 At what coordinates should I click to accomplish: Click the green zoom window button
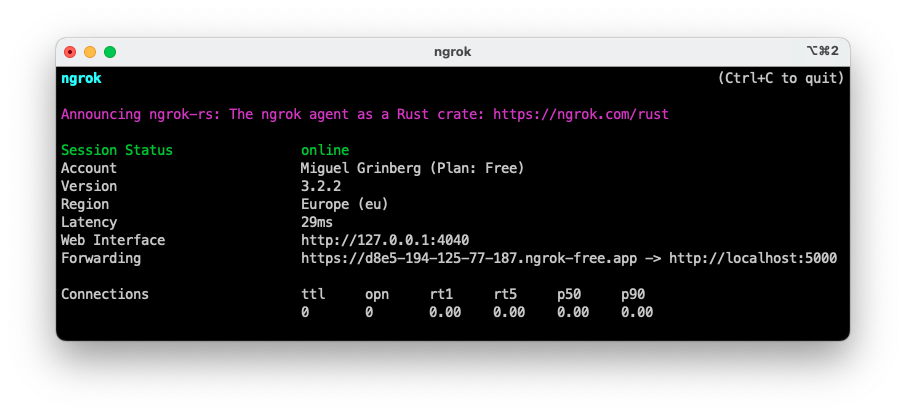110,52
